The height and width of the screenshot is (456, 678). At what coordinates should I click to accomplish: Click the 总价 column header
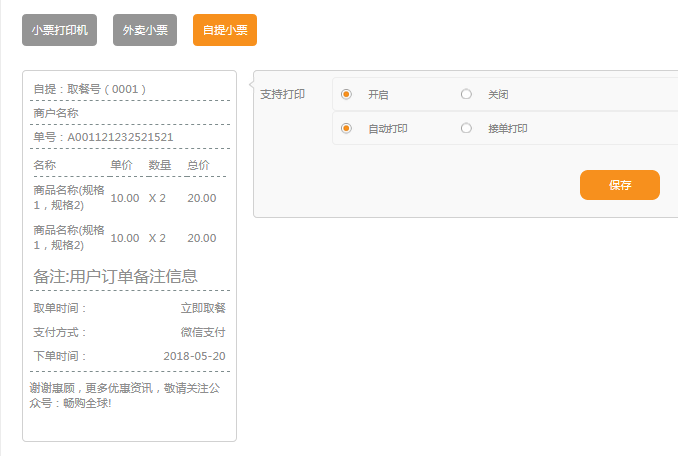coord(198,164)
